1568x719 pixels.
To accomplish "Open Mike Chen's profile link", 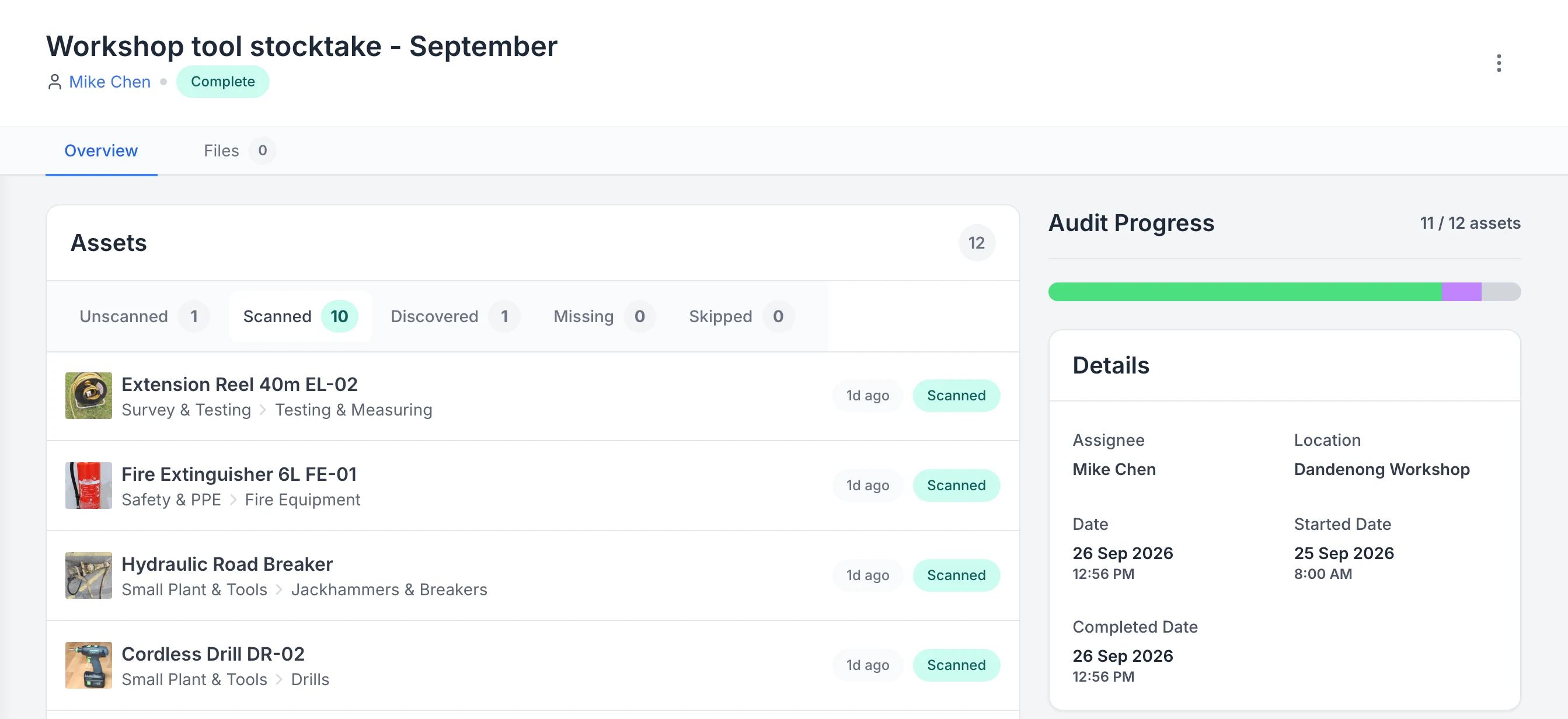I will [x=110, y=82].
